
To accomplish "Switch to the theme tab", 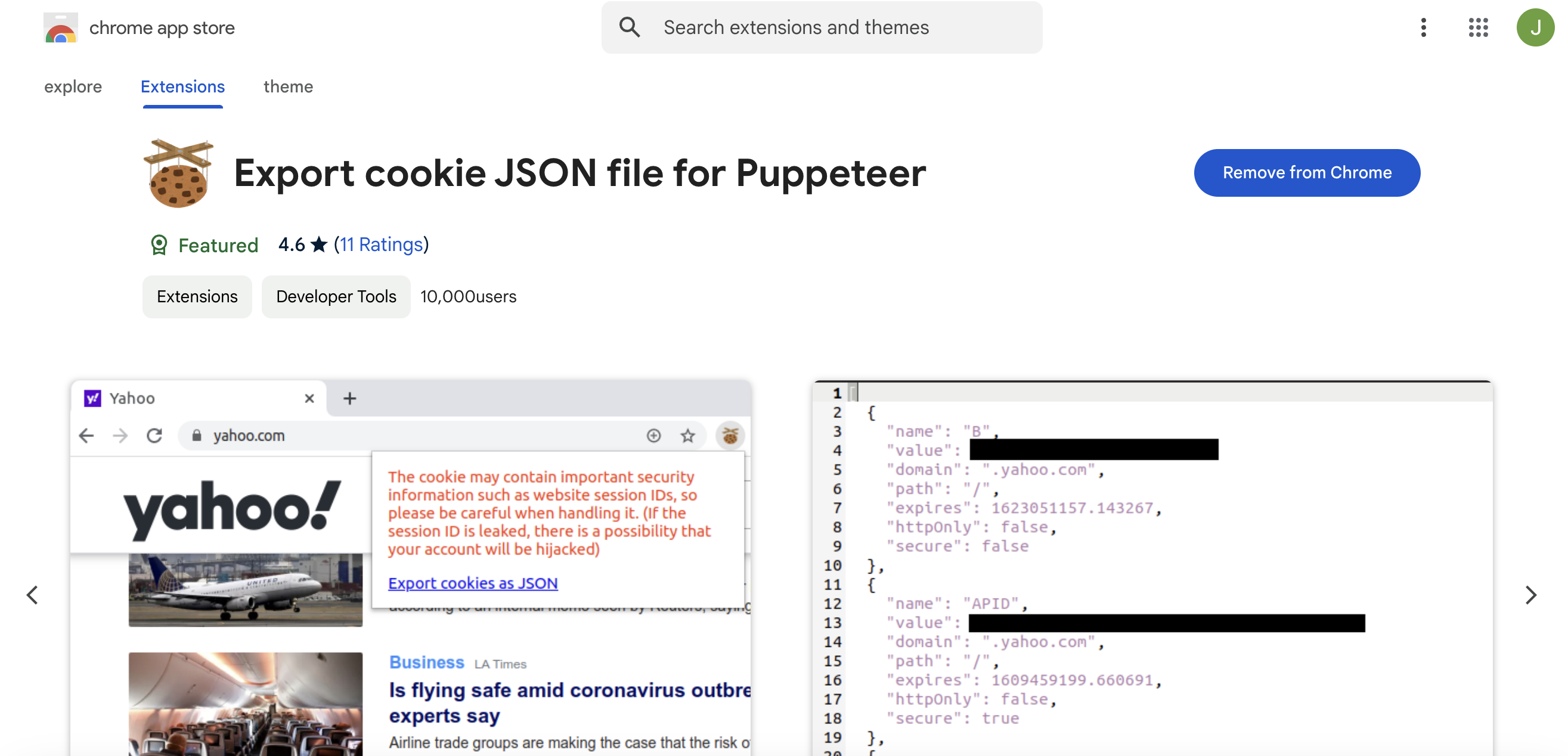I will click(x=288, y=86).
